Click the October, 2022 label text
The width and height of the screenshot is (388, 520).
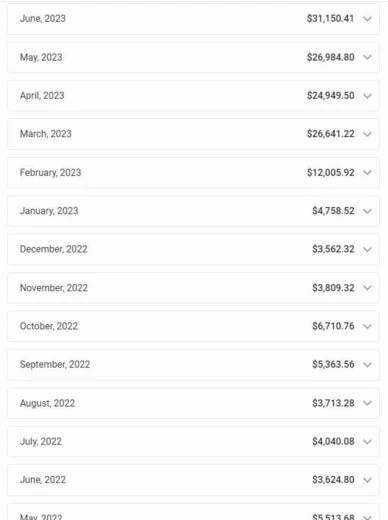click(x=49, y=326)
